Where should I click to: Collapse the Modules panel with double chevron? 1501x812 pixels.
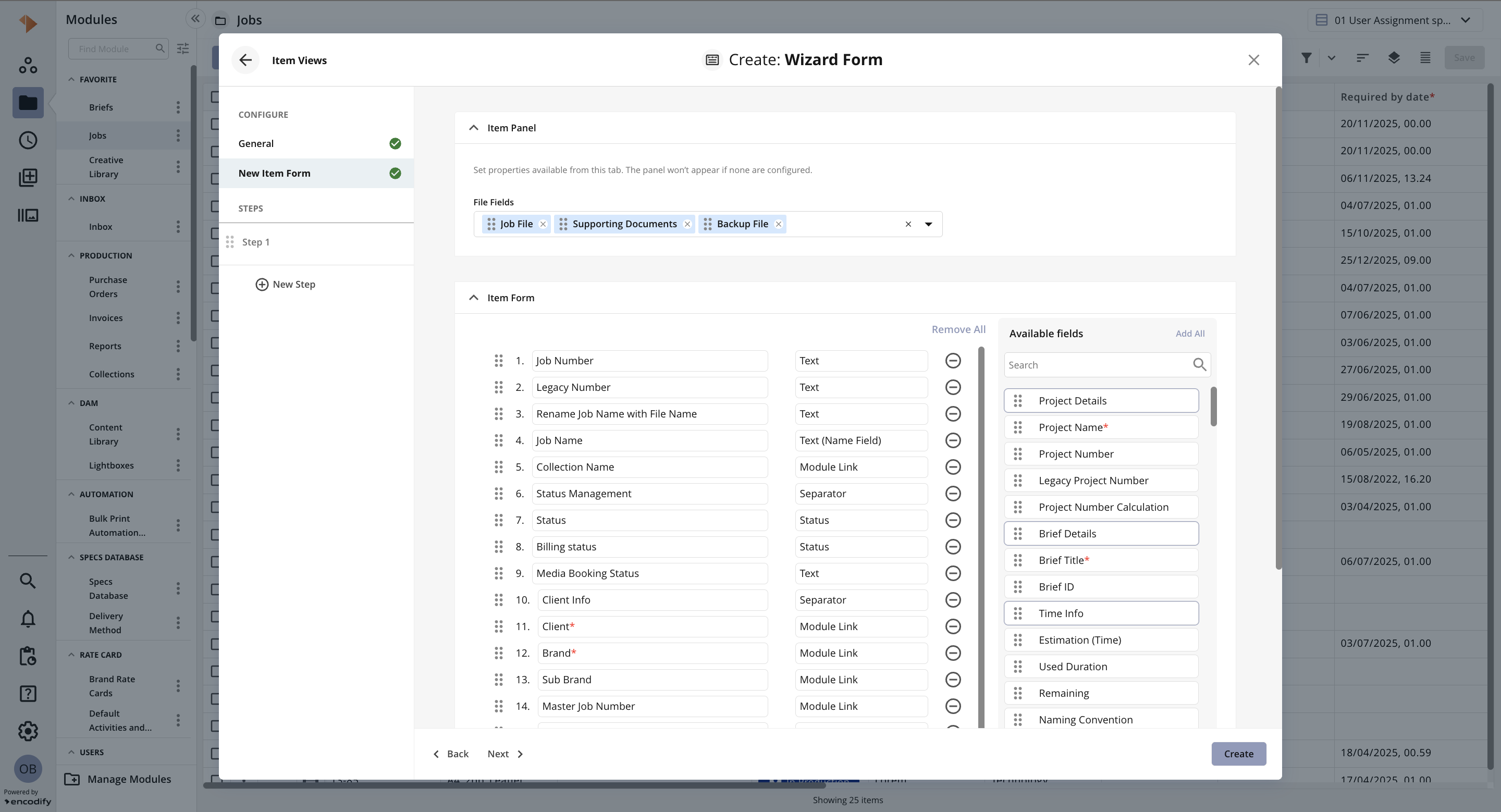pos(196,19)
